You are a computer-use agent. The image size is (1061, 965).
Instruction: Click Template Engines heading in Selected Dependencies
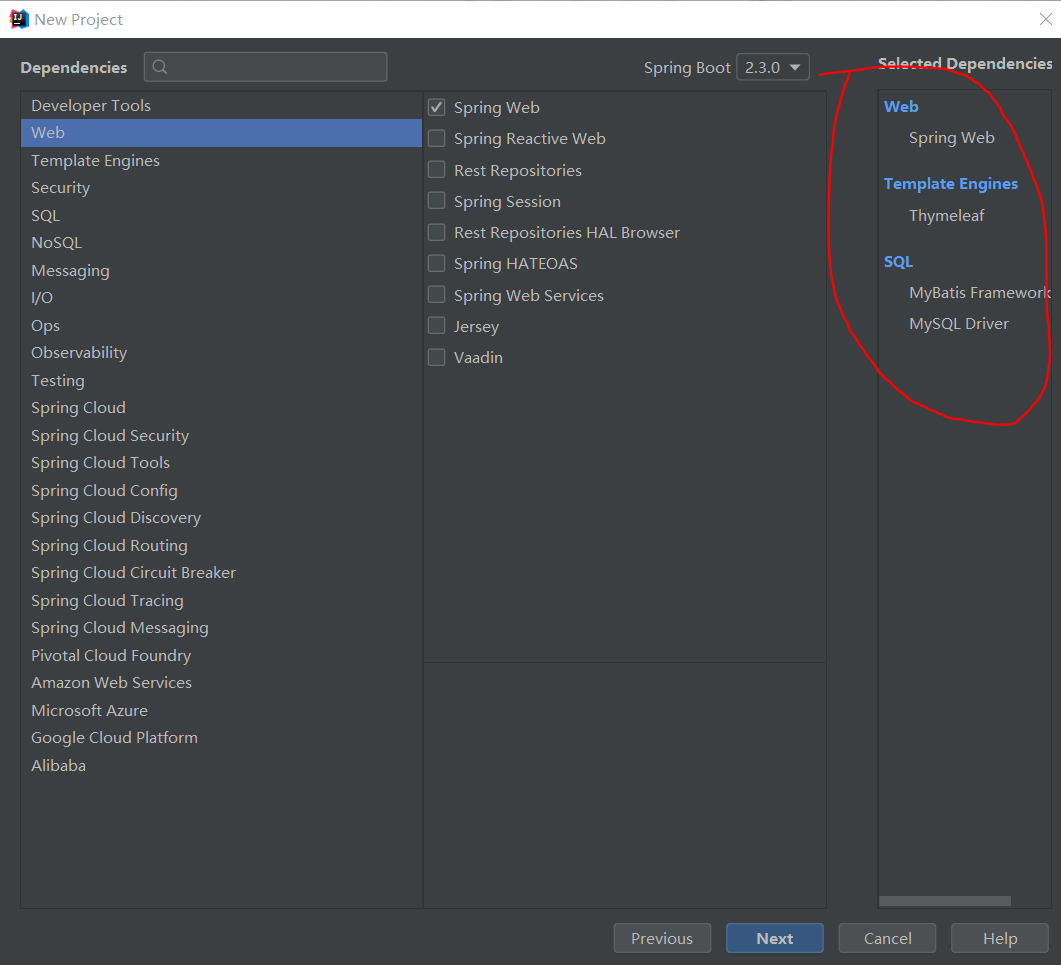point(950,183)
